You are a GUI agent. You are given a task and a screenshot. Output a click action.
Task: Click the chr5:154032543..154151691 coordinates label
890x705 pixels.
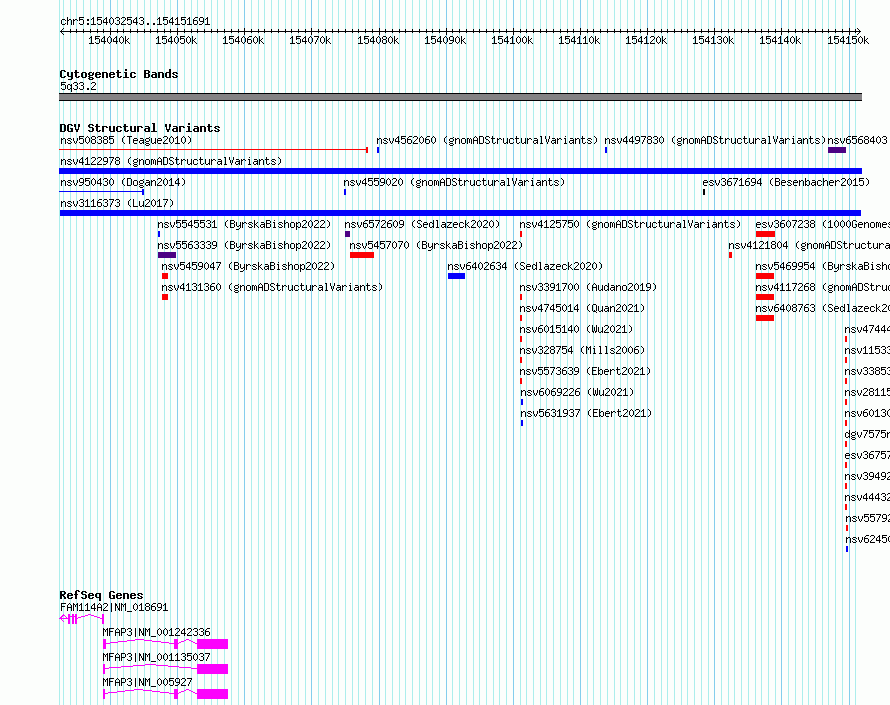[135, 21]
